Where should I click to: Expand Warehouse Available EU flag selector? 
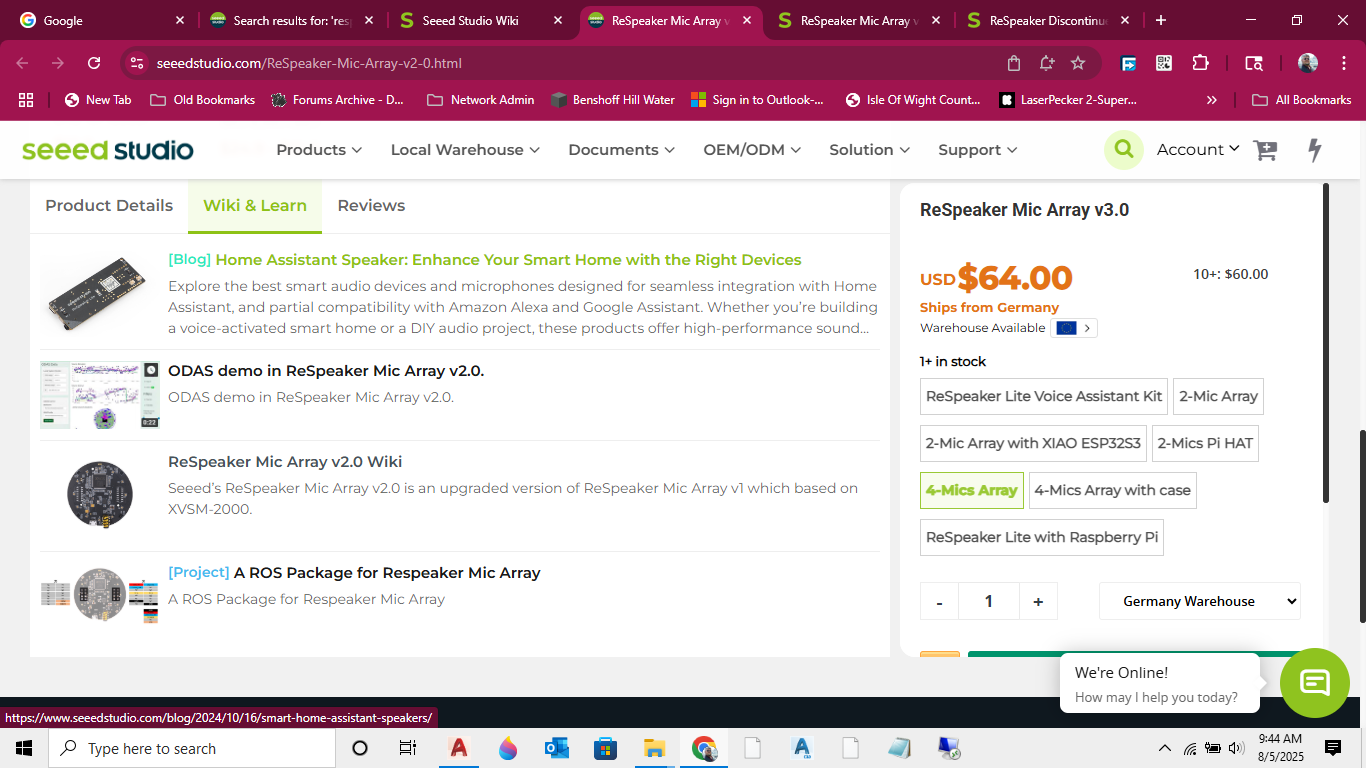coord(1074,328)
